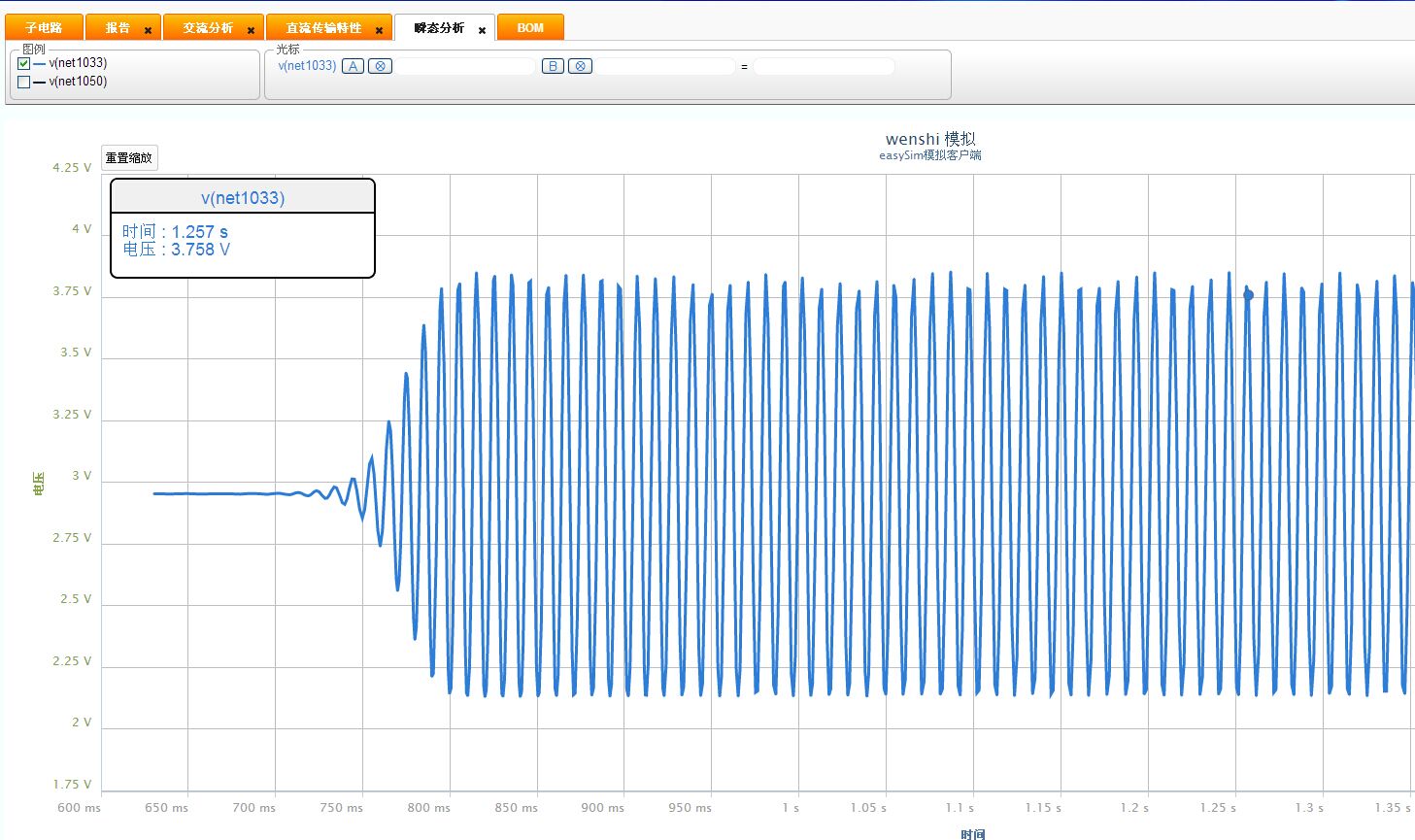The width and height of the screenshot is (1415, 840).
Task: Uncheck the v(net1033) legend checkbox
Action: [24, 63]
